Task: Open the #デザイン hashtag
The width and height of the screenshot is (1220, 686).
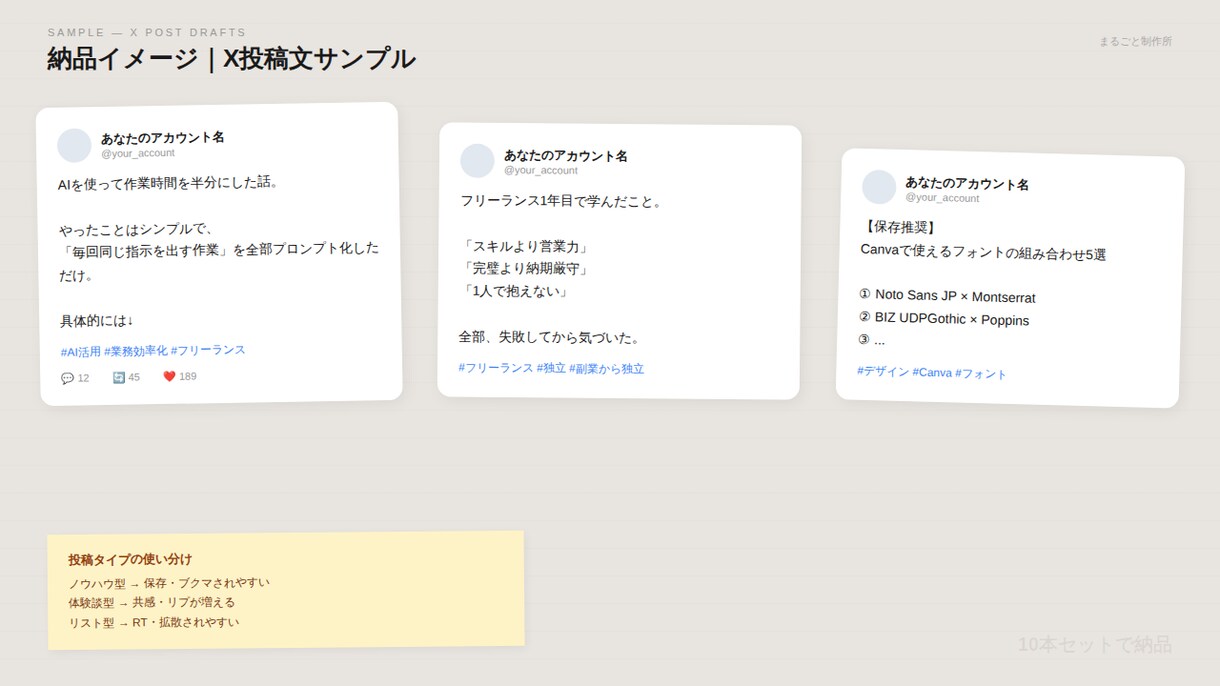Action: [x=883, y=371]
